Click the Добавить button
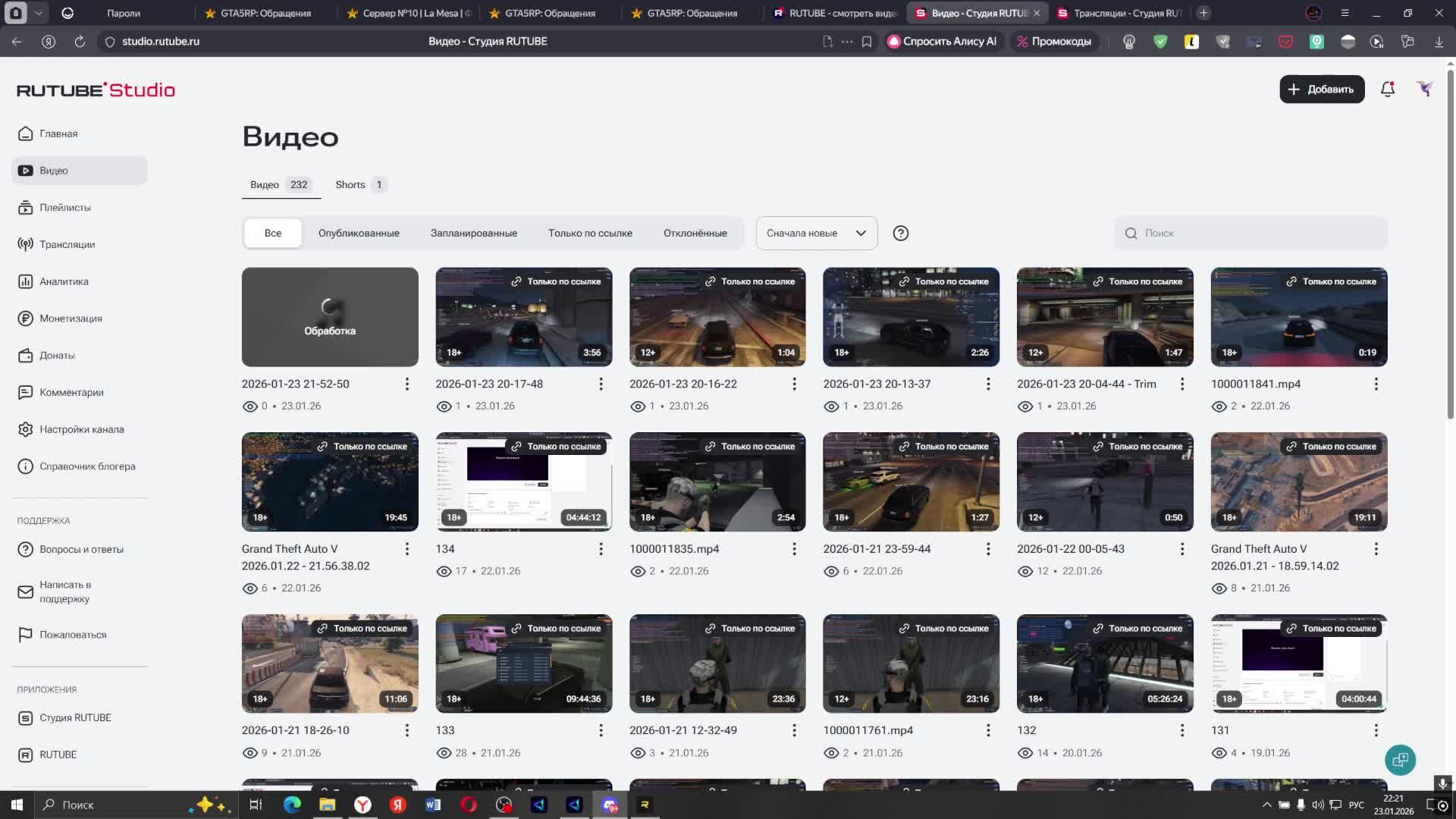 (1321, 89)
